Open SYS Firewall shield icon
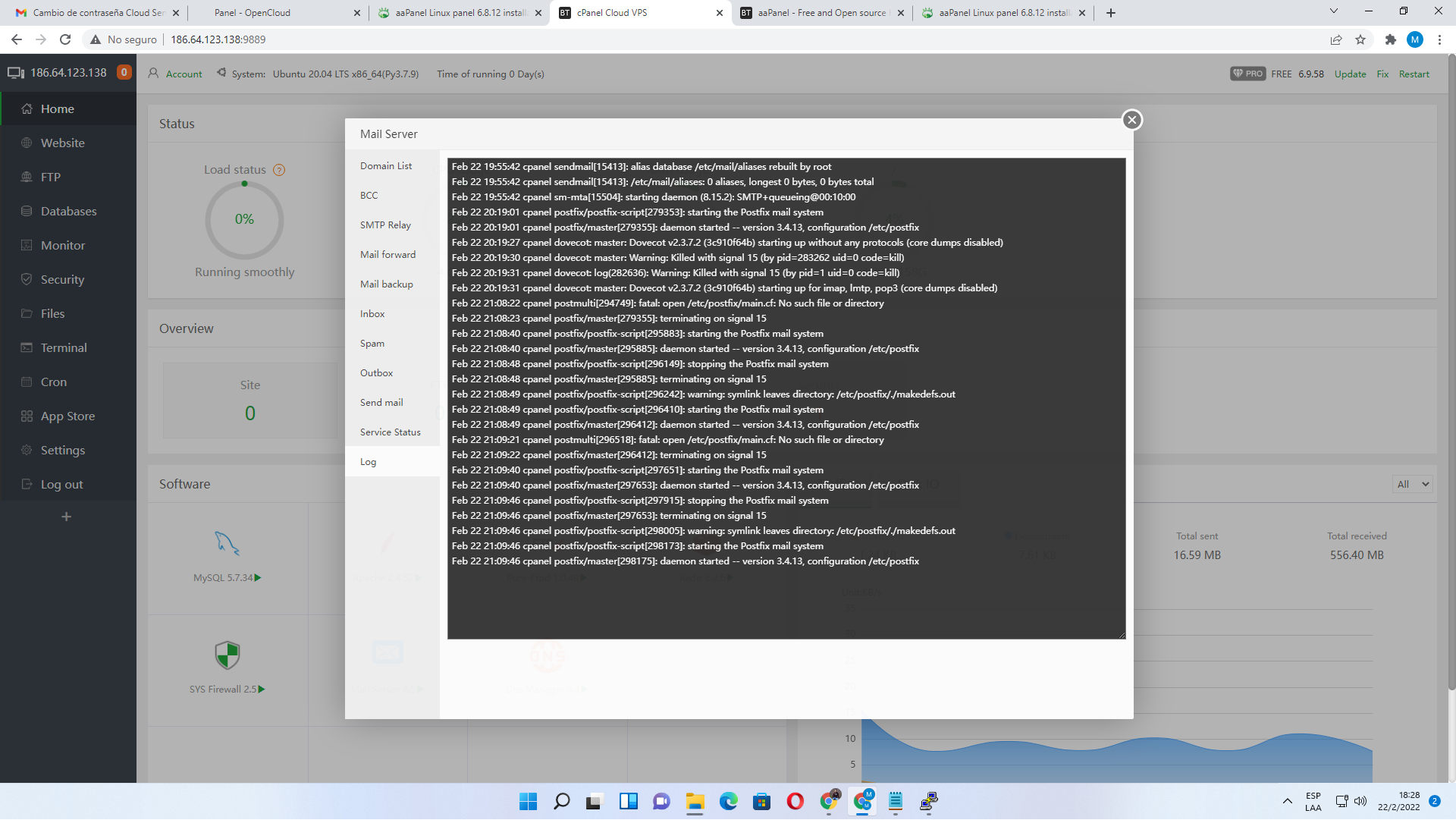This screenshot has width=1456, height=820. [227, 655]
